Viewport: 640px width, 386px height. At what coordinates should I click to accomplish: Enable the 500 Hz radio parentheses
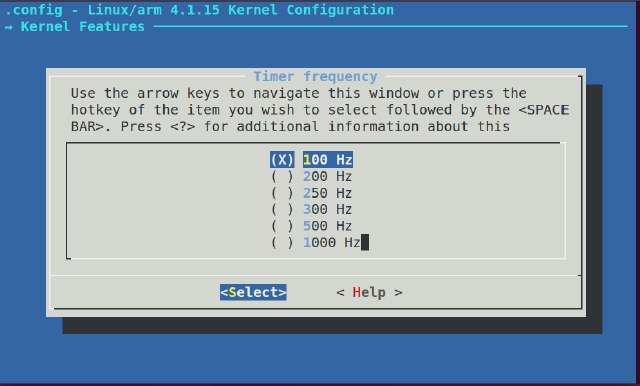pyautogui.click(x=282, y=226)
